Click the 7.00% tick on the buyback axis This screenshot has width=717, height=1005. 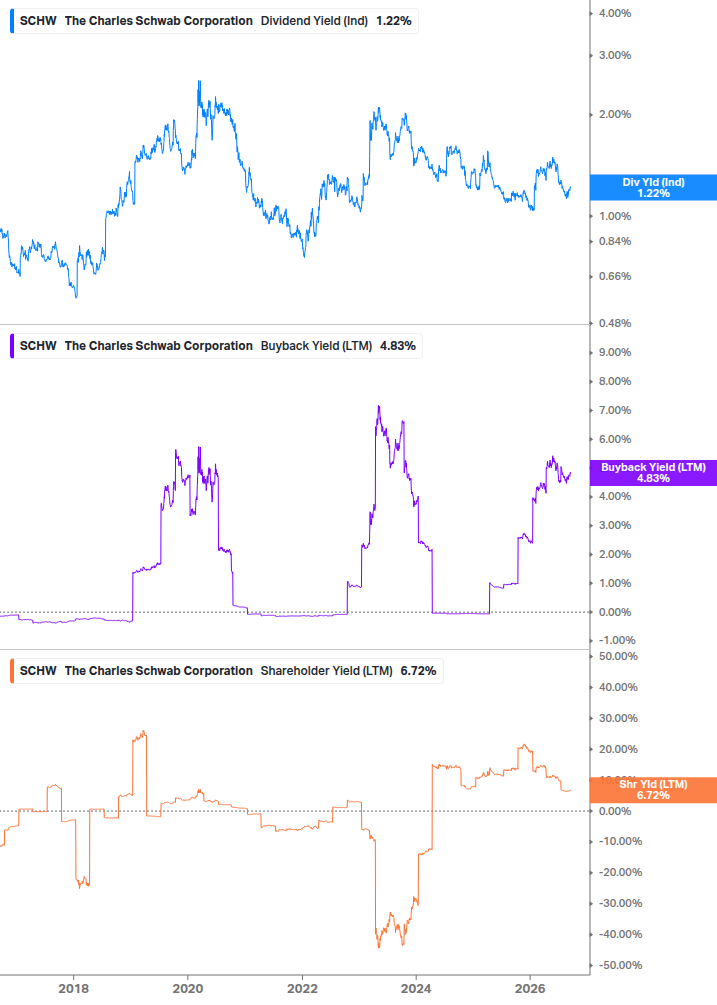(614, 410)
